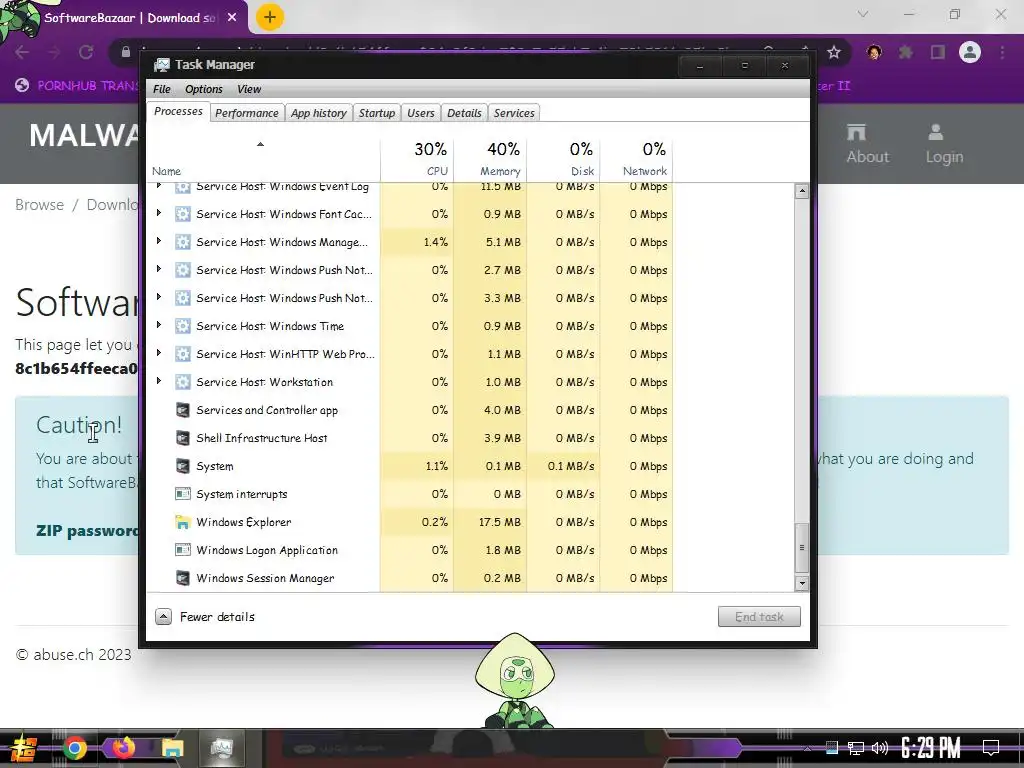
Task: Open Chrome from the taskbar
Action: coord(75,748)
